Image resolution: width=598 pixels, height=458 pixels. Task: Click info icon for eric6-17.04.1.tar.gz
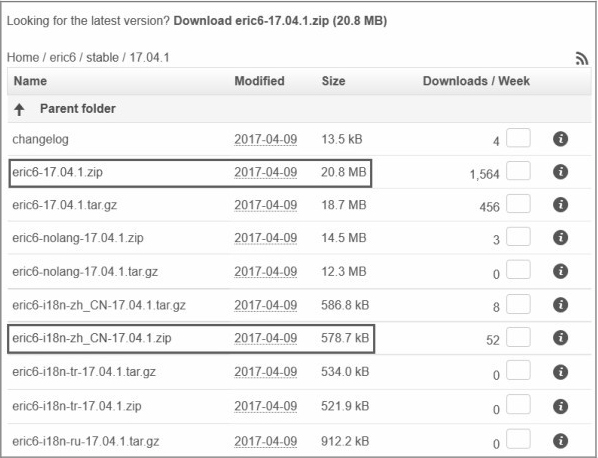(560, 205)
